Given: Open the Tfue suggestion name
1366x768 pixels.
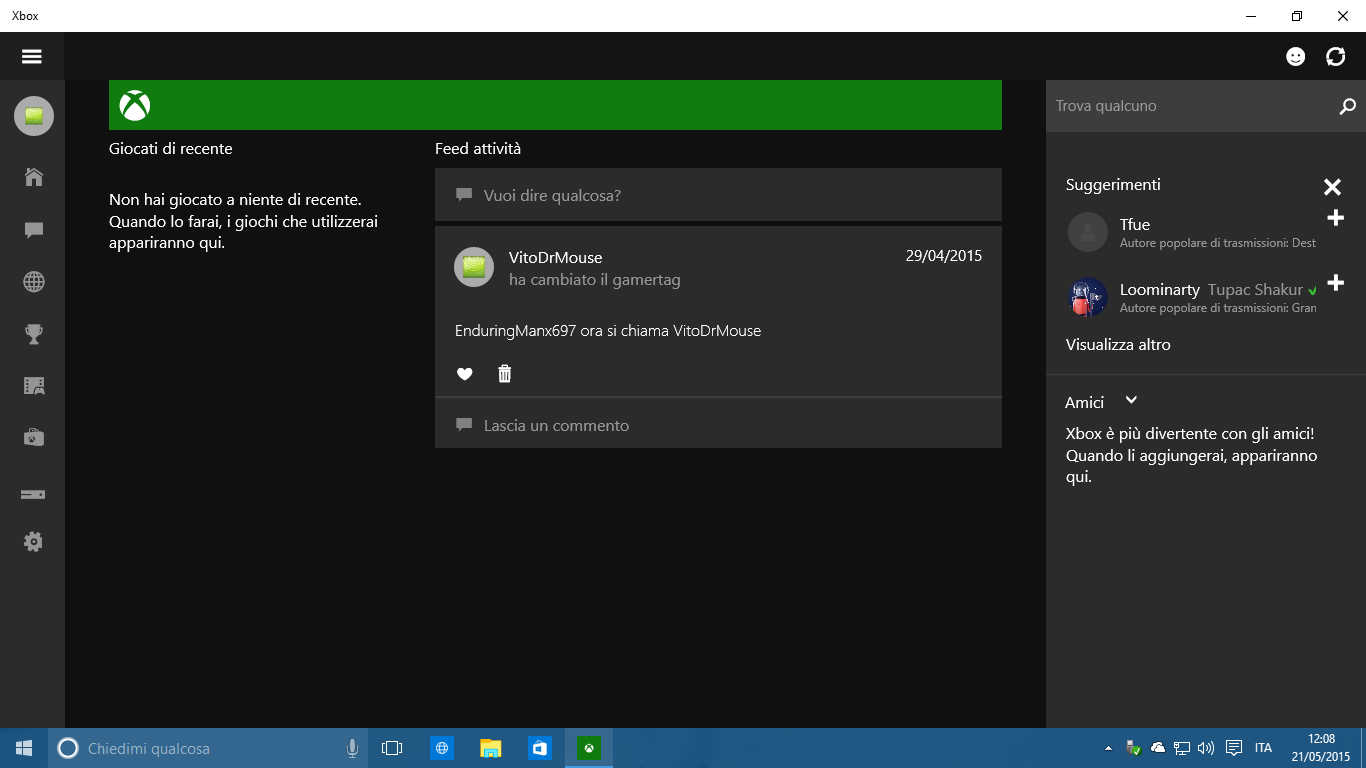Looking at the screenshot, I should coord(1135,225).
